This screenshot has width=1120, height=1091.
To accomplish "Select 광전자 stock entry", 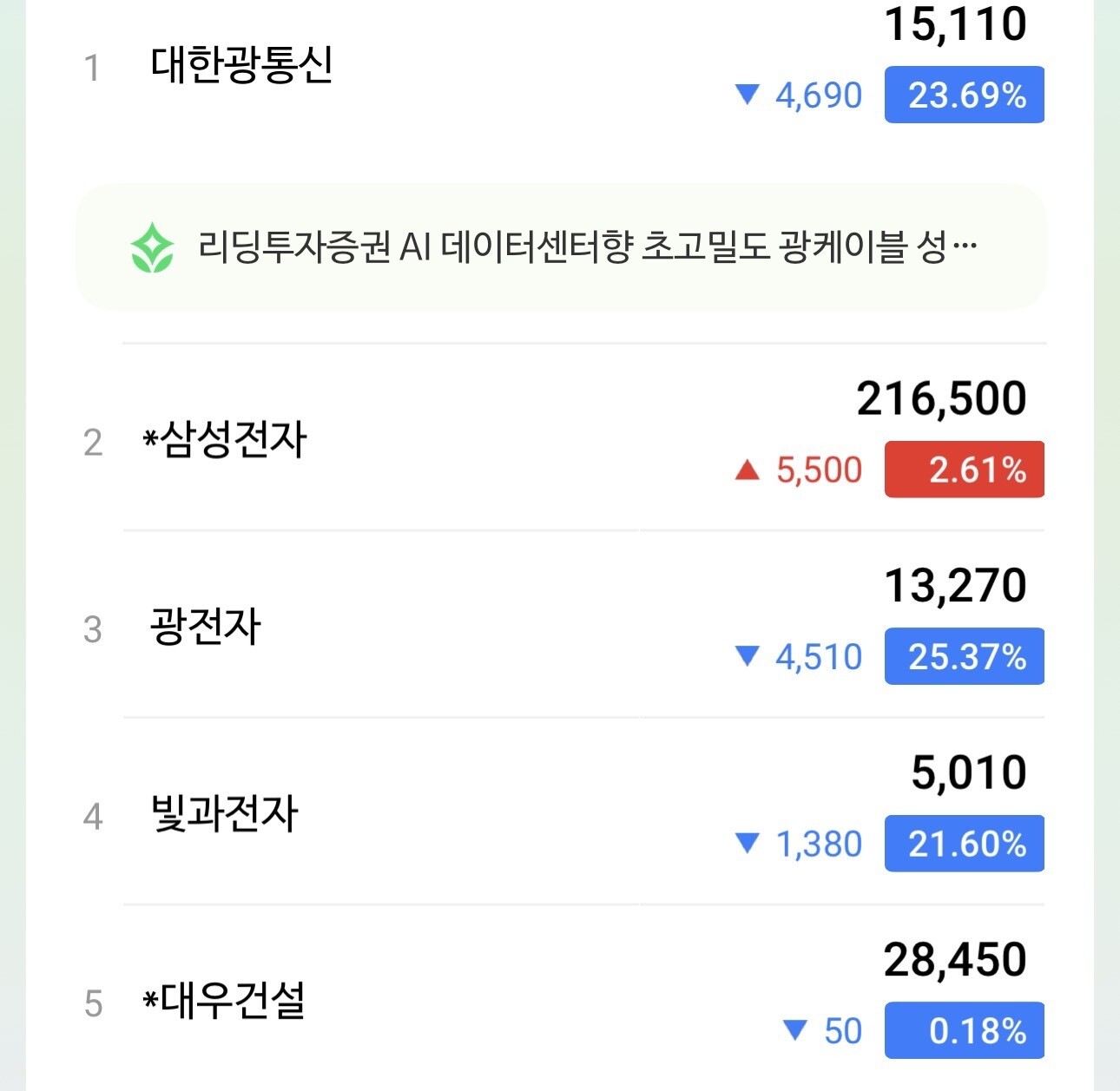I will pyautogui.click(x=206, y=628).
